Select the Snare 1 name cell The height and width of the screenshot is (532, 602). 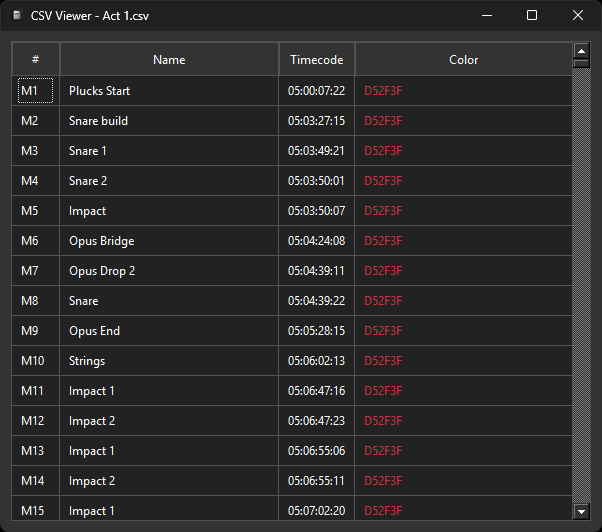pyautogui.click(x=169, y=150)
